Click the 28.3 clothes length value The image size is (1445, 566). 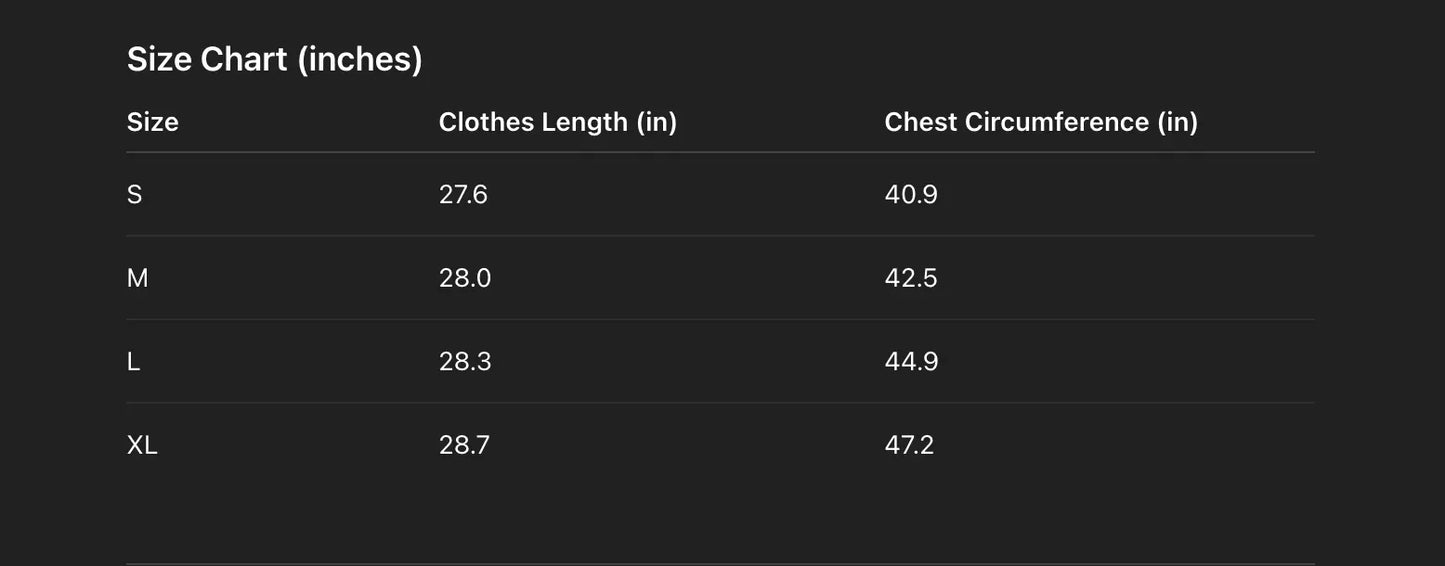[x=465, y=361]
